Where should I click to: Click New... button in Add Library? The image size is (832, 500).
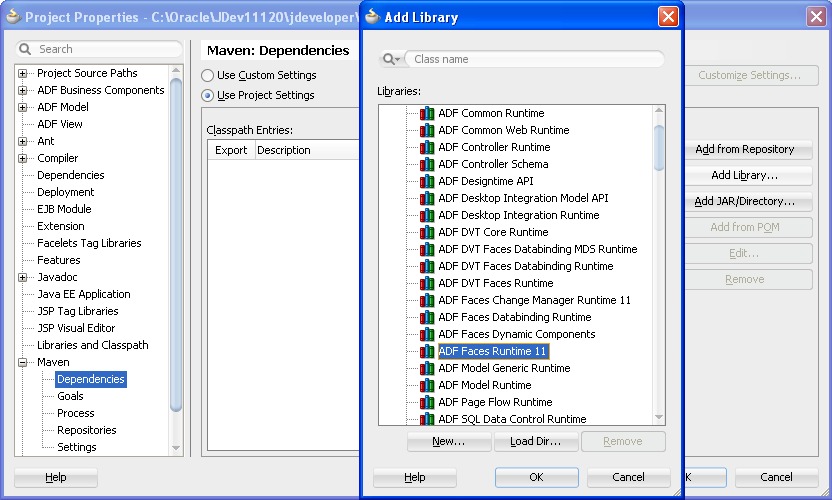449,441
